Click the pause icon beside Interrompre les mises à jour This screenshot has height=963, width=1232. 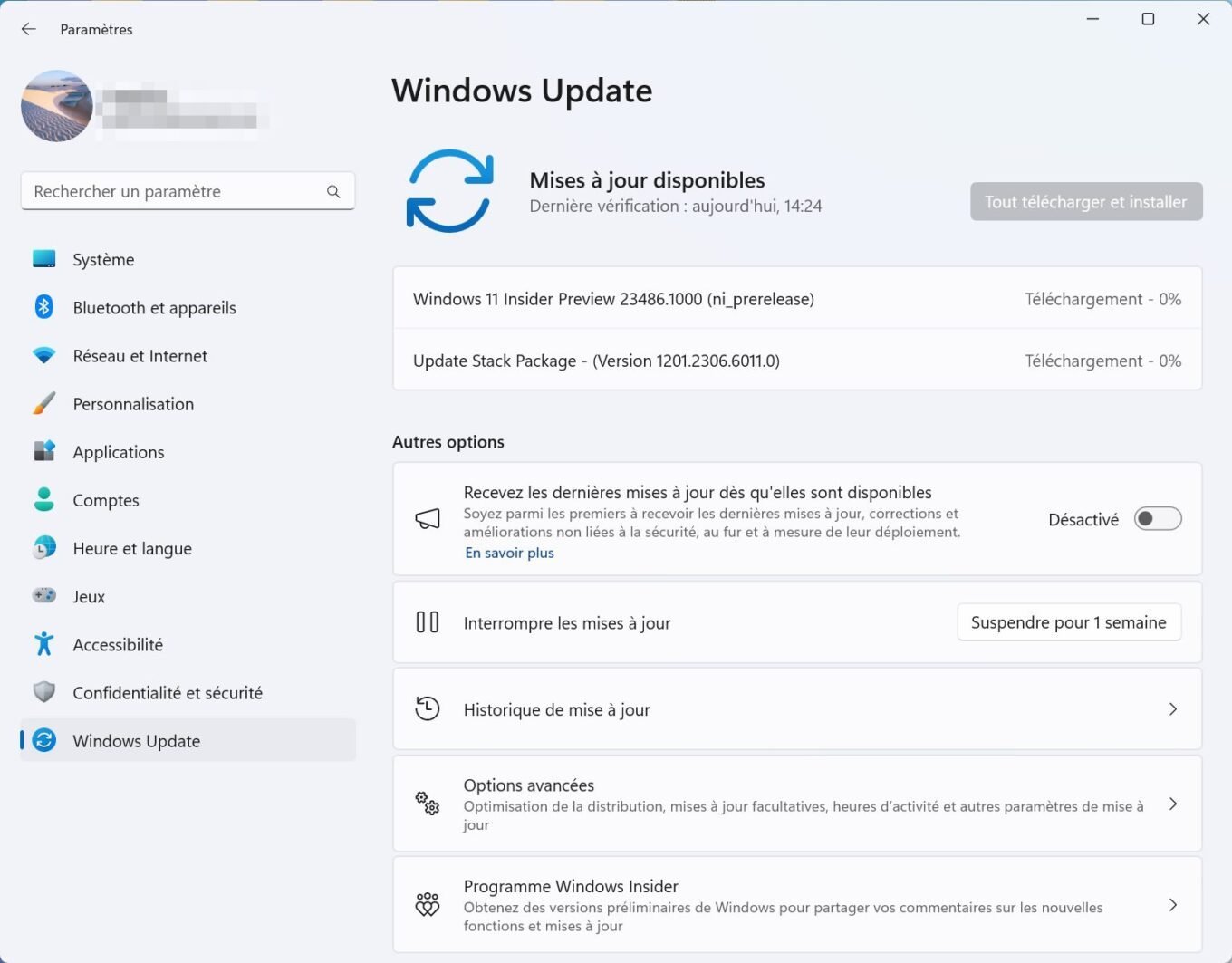(x=428, y=622)
